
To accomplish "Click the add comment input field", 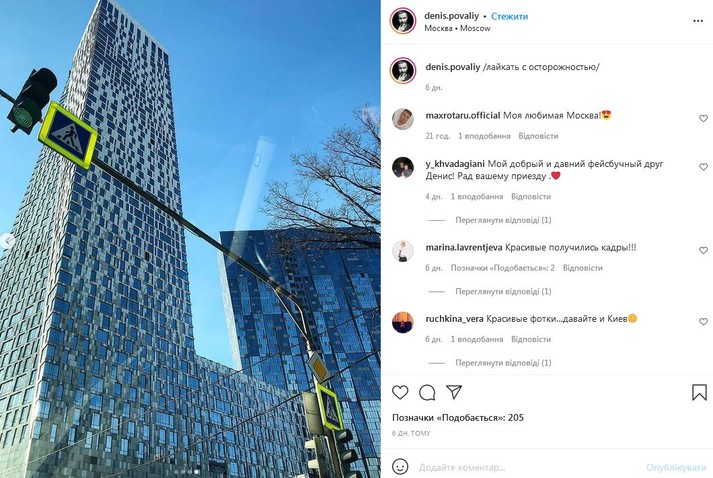I will [x=527, y=467].
